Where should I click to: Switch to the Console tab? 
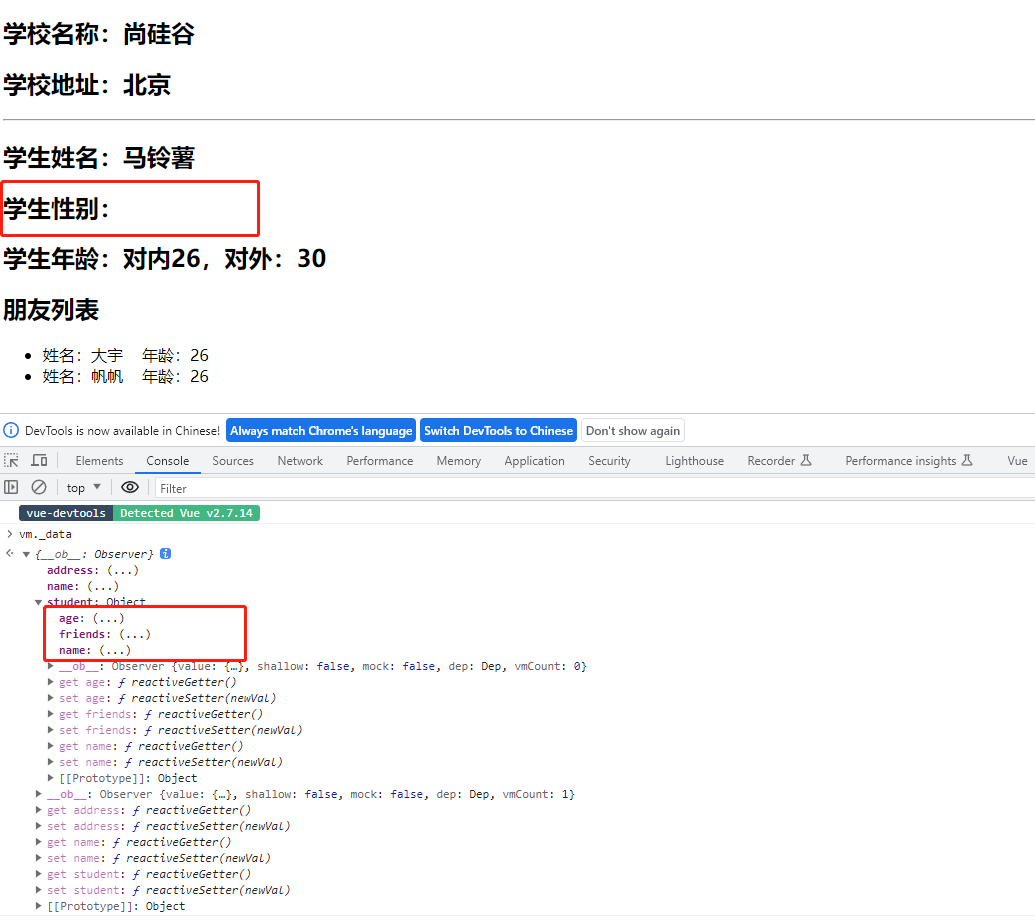tap(168, 461)
